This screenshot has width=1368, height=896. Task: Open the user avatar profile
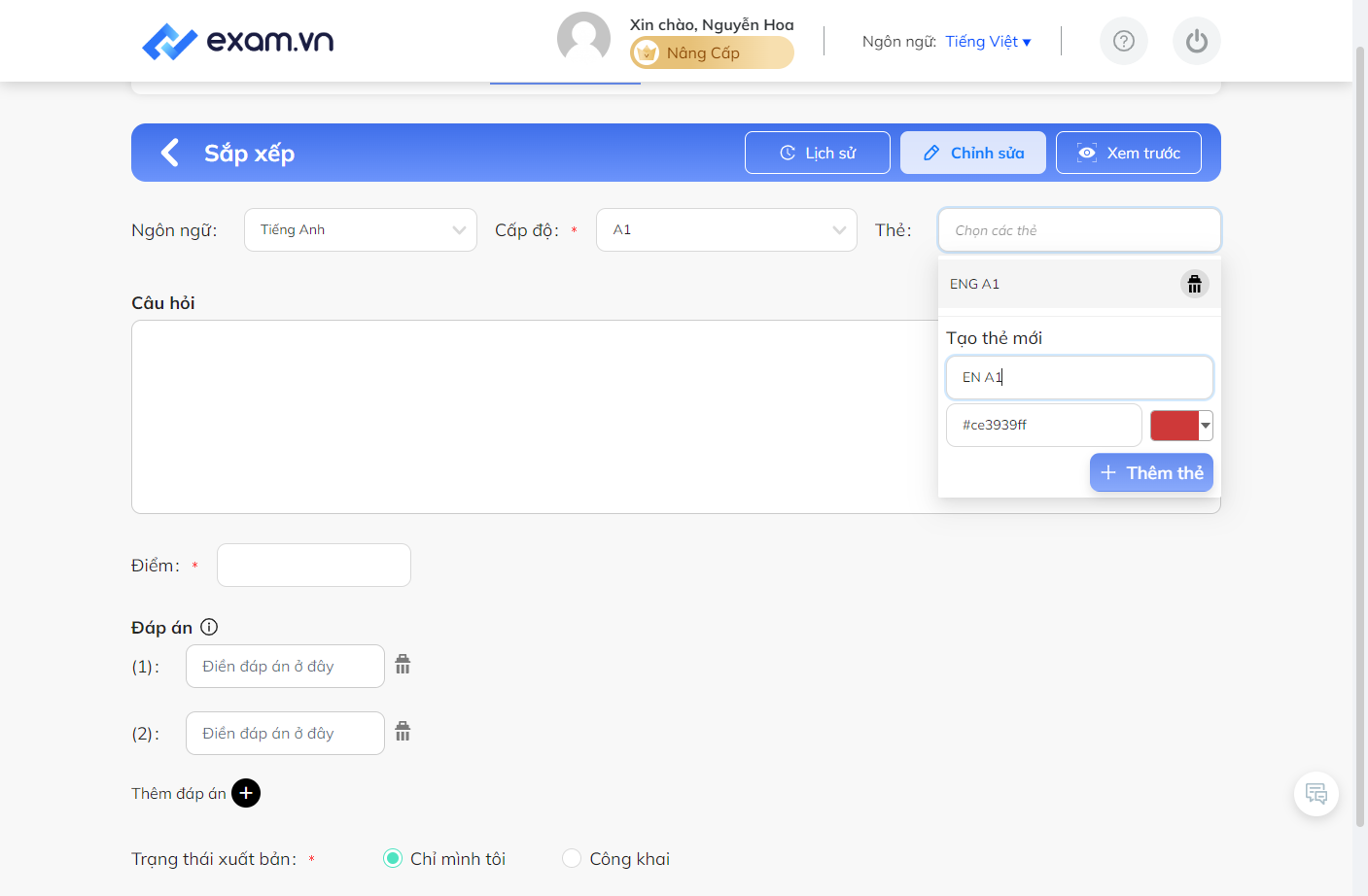583,39
